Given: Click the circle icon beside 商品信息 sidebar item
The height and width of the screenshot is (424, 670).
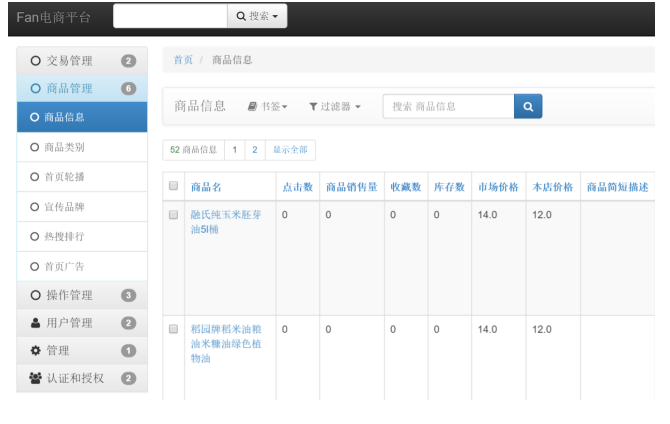Looking at the screenshot, I should click(35, 117).
